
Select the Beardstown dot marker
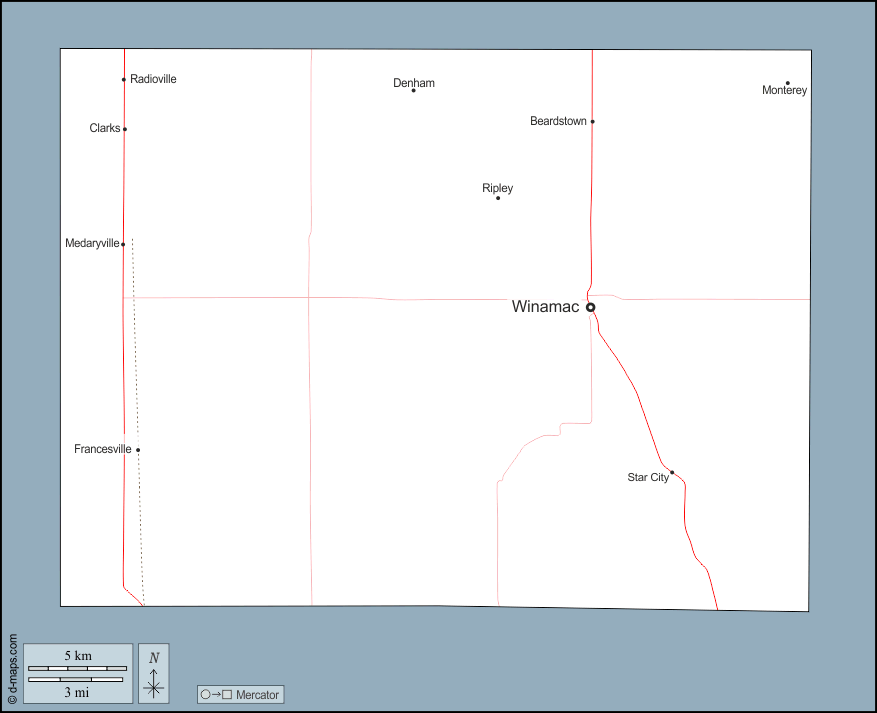point(592,122)
